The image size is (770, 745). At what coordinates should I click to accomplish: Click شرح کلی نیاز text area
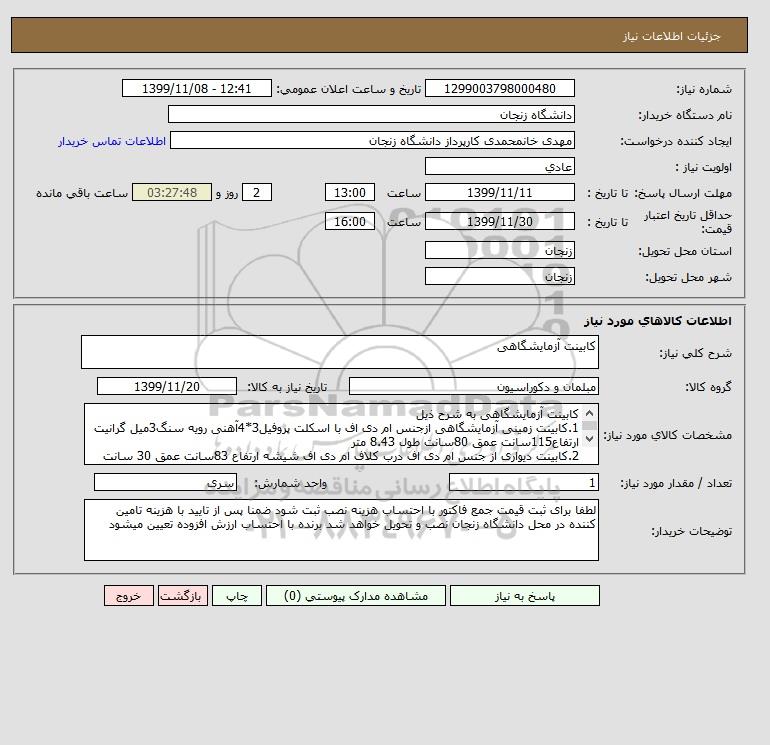point(340,352)
